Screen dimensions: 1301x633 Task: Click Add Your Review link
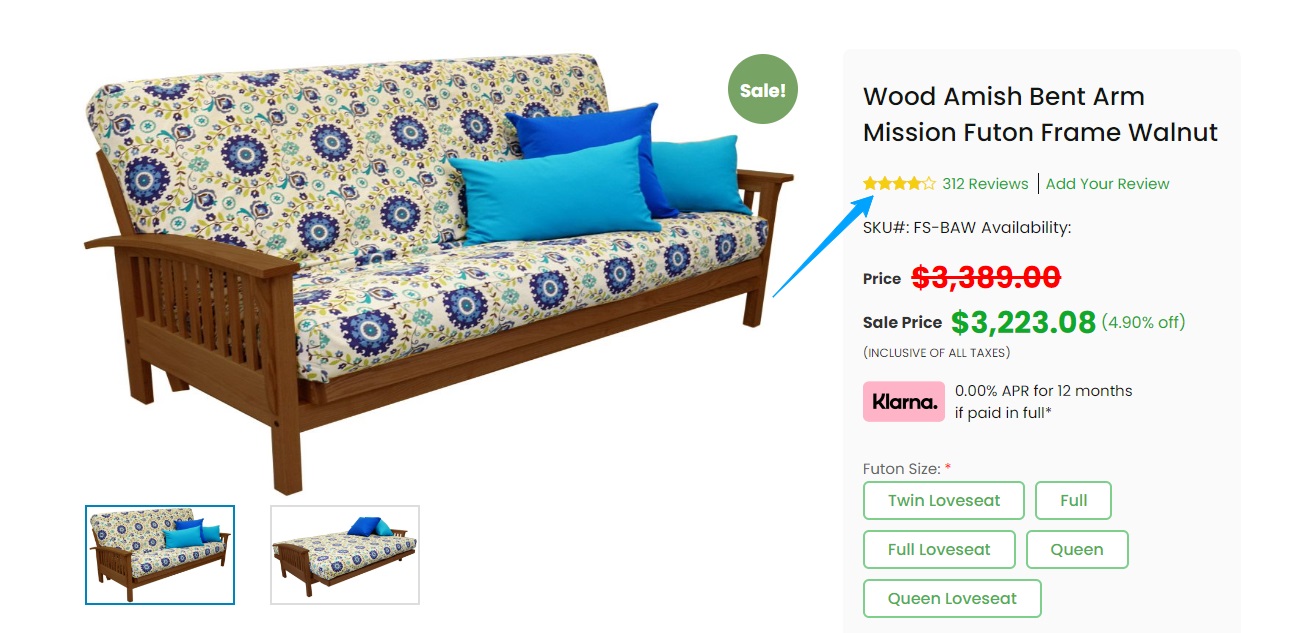[x=1107, y=184]
